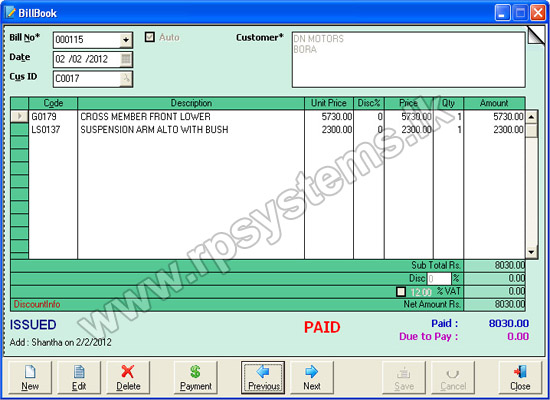
Task: Delete the current bill with red X
Action: coord(128,378)
